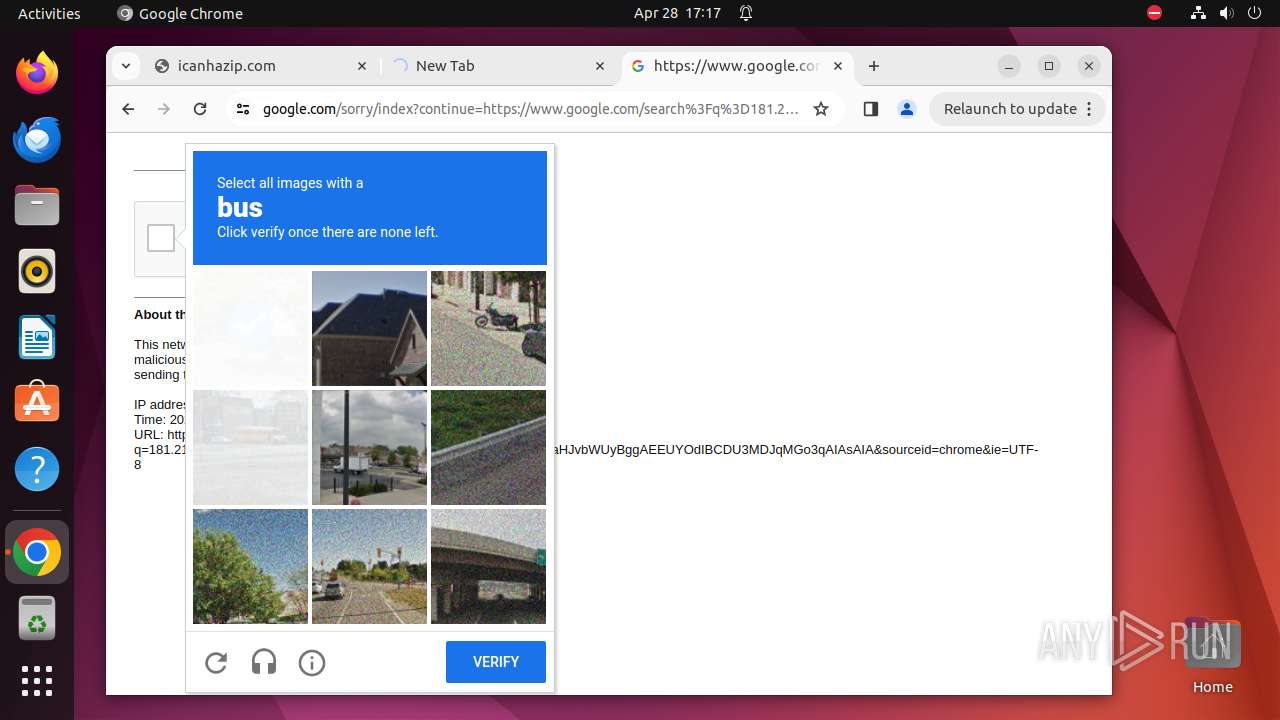Open the Home folder desktop icon
Viewport: 1280px width, 720px height.
1212,655
